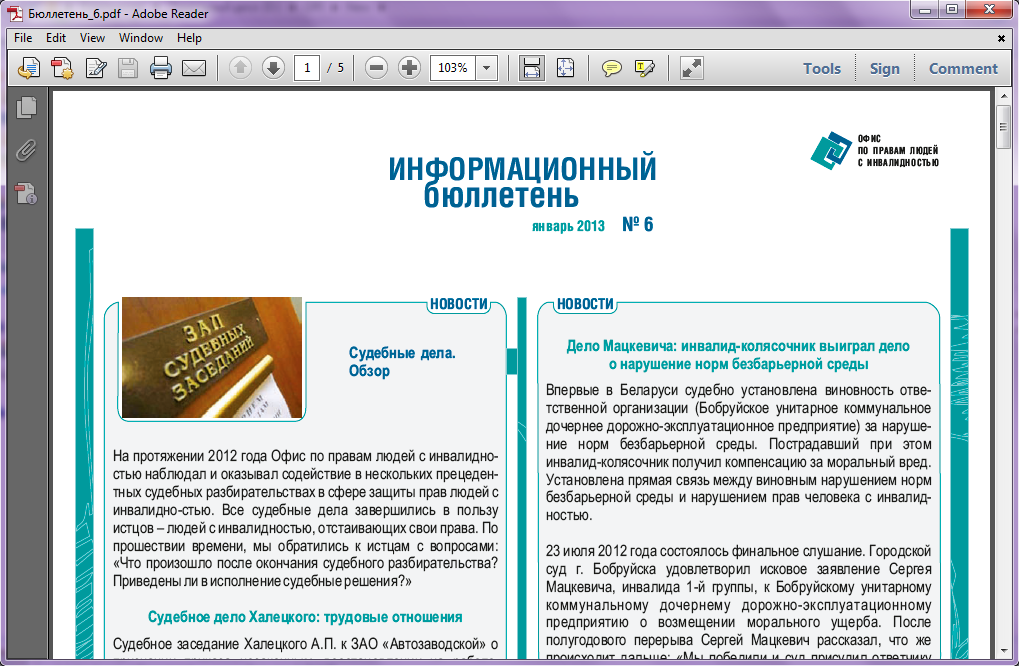
Task: Open the Window menu
Action: click(140, 38)
